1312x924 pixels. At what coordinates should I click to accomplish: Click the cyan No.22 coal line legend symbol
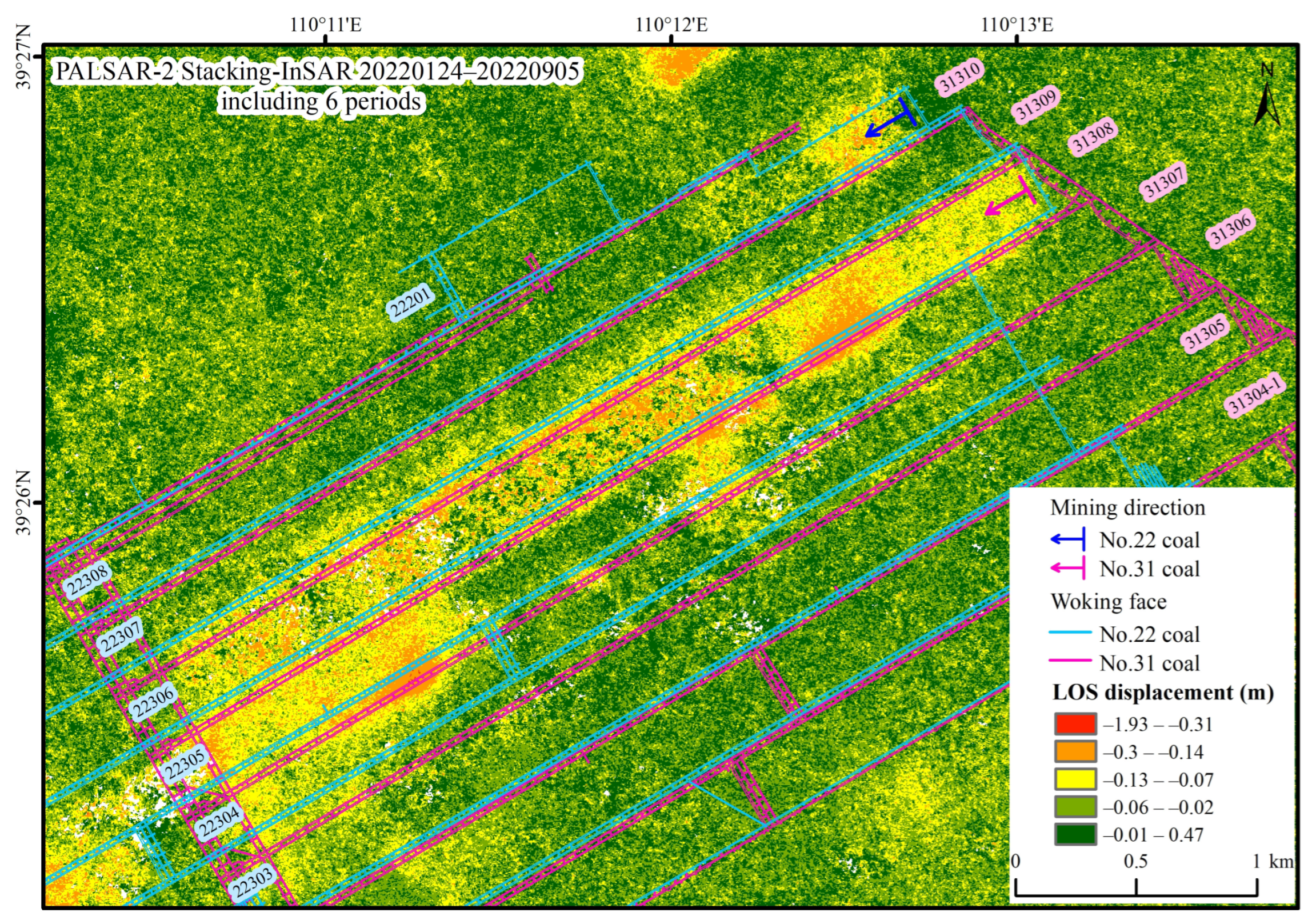[x=1070, y=632]
